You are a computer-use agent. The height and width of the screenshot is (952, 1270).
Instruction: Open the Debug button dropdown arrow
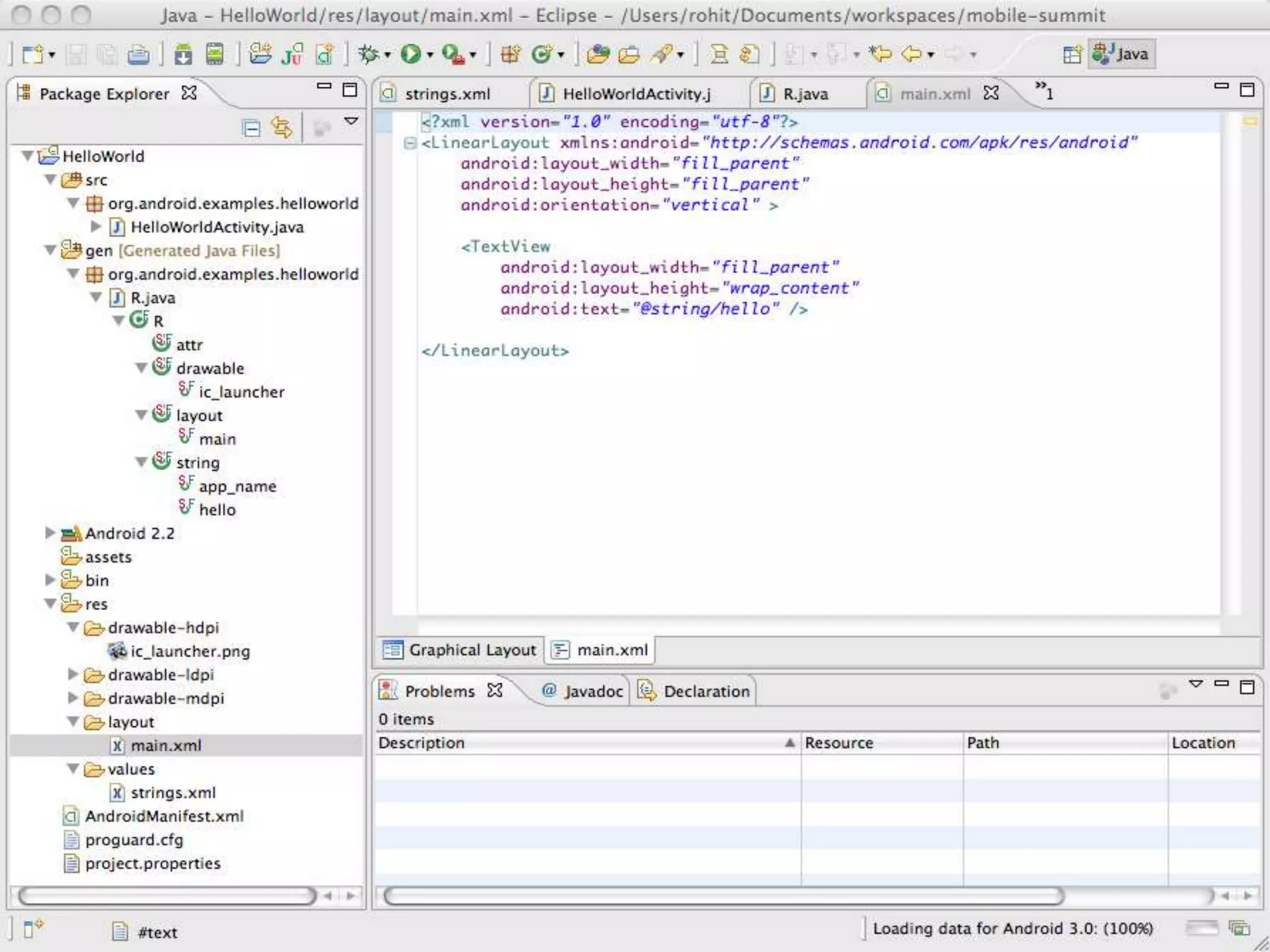(388, 56)
